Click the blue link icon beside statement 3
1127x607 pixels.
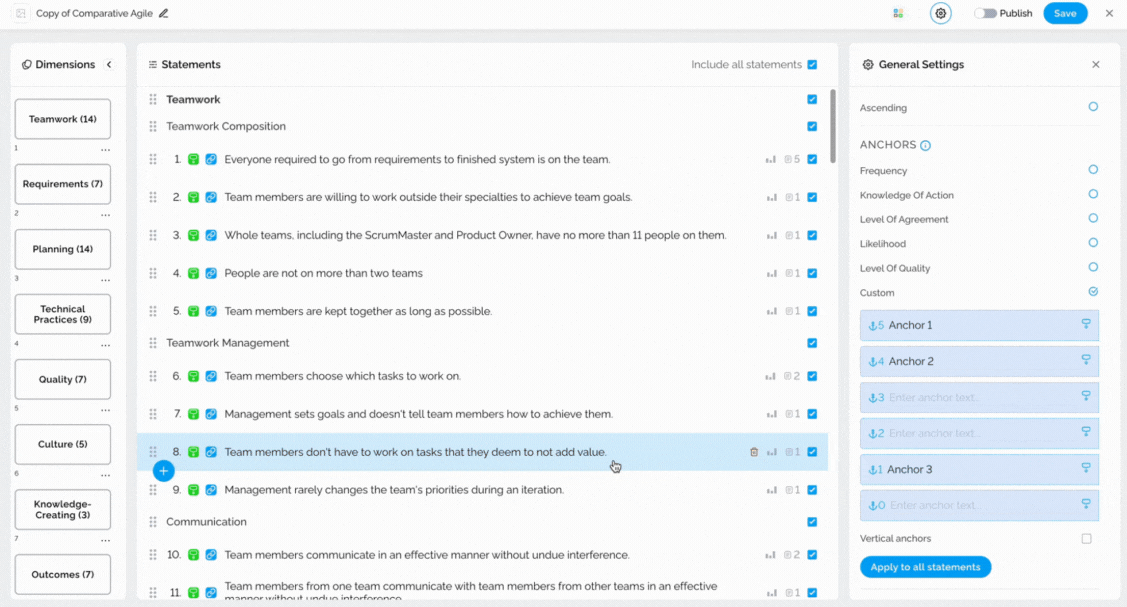[x=211, y=235]
